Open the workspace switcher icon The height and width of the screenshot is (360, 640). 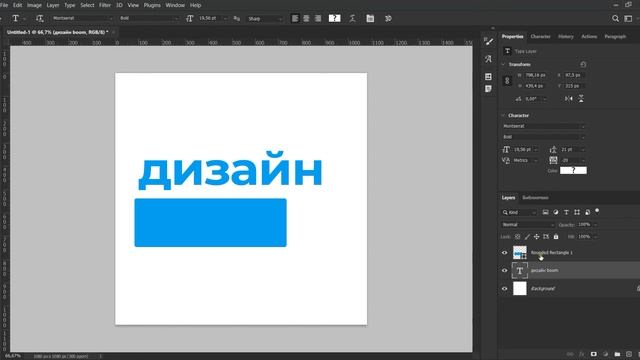pos(629,18)
